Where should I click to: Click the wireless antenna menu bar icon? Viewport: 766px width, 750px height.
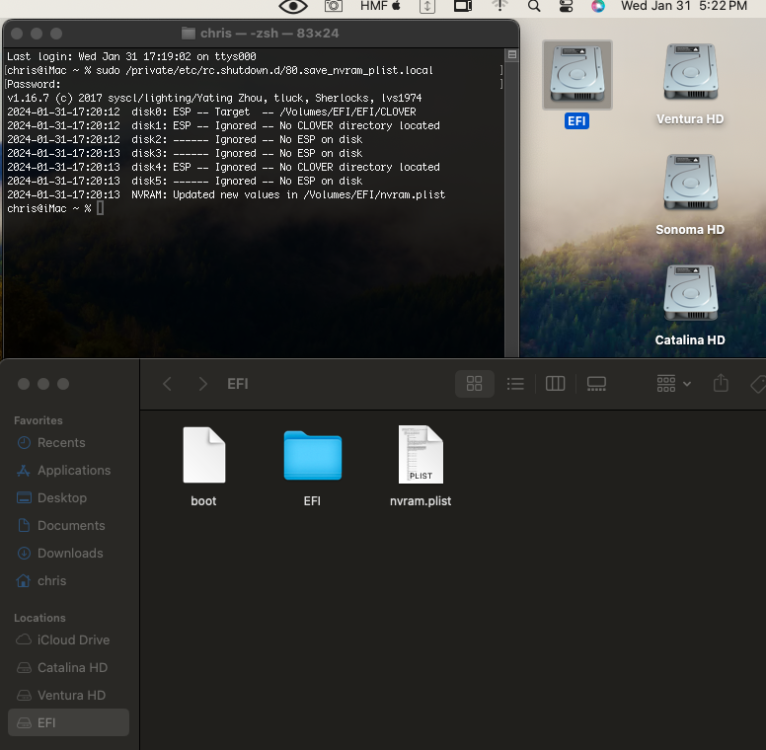[499, 6]
